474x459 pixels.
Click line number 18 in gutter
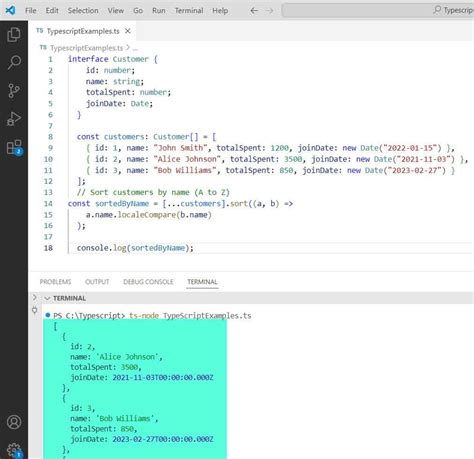click(x=48, y=248)
